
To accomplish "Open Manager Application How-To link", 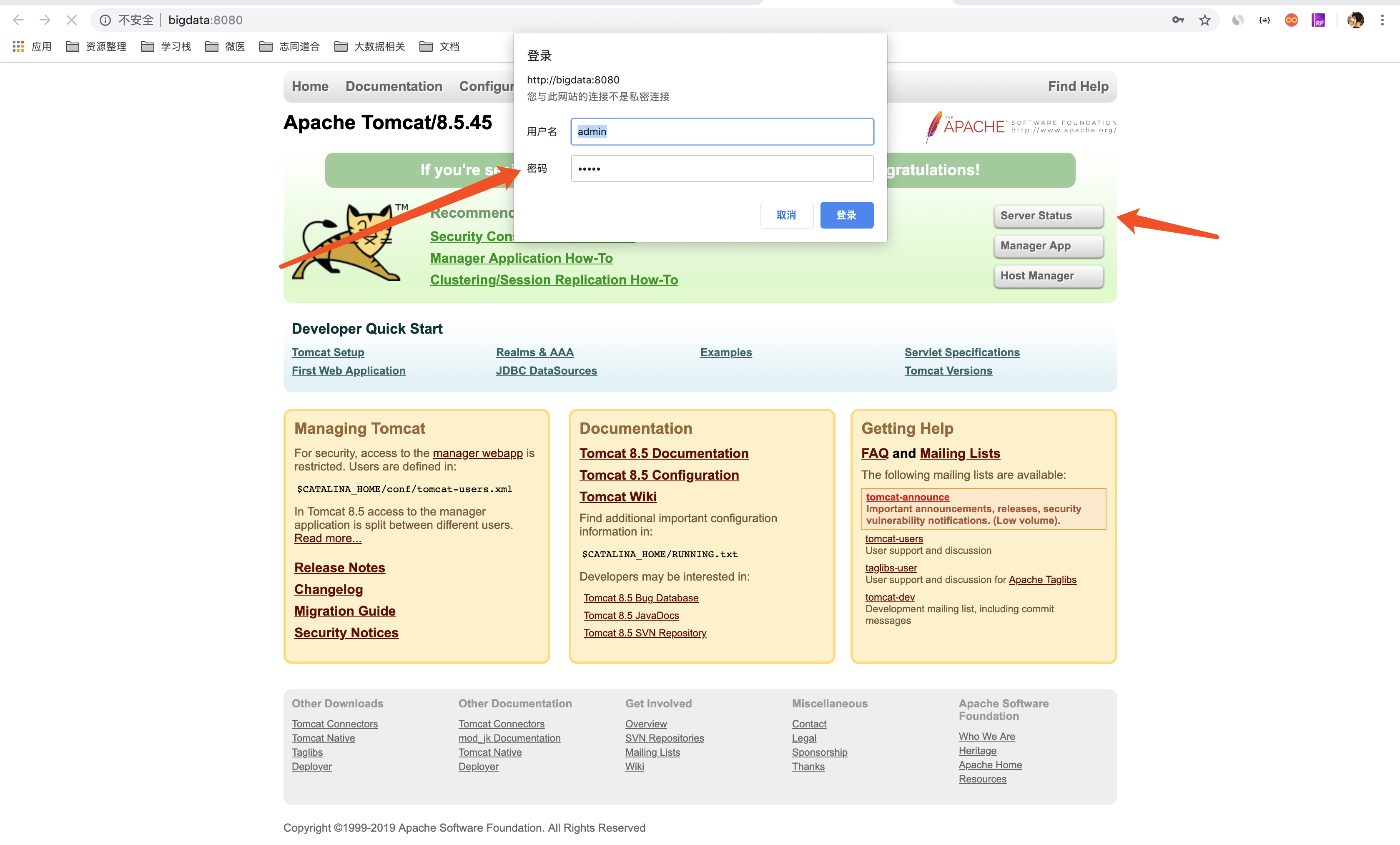I will (521, 258).
